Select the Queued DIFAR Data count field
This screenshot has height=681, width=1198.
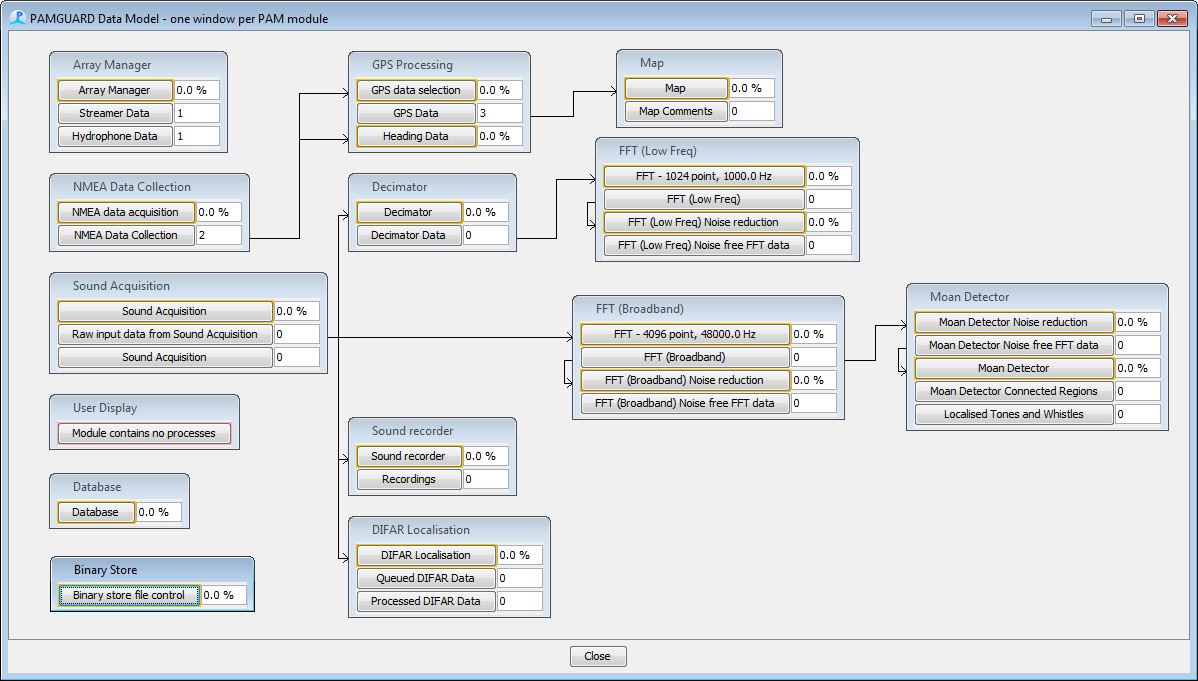click(520, 578)
